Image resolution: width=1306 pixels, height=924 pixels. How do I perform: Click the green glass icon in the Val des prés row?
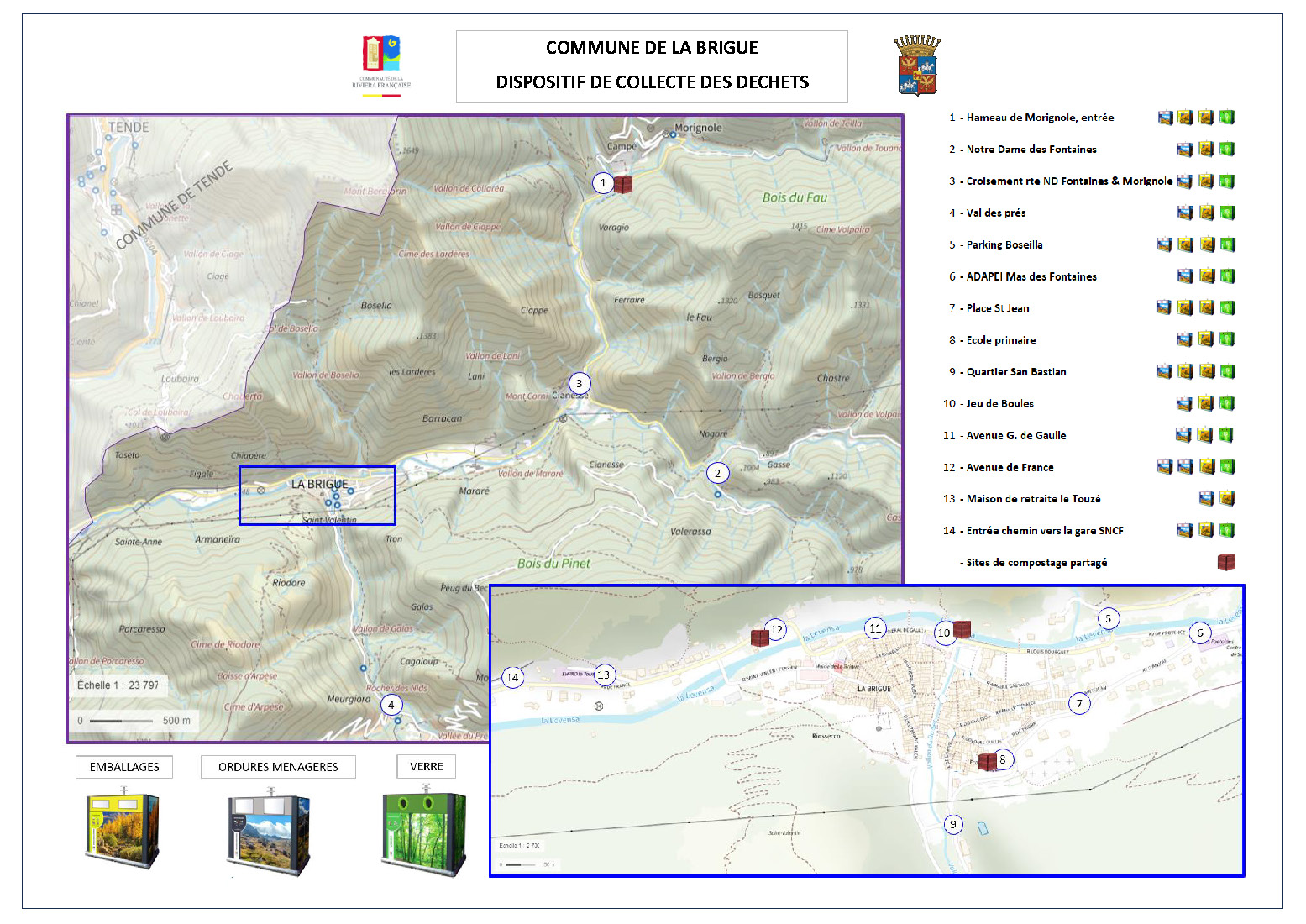click(x=1227, y=213)
